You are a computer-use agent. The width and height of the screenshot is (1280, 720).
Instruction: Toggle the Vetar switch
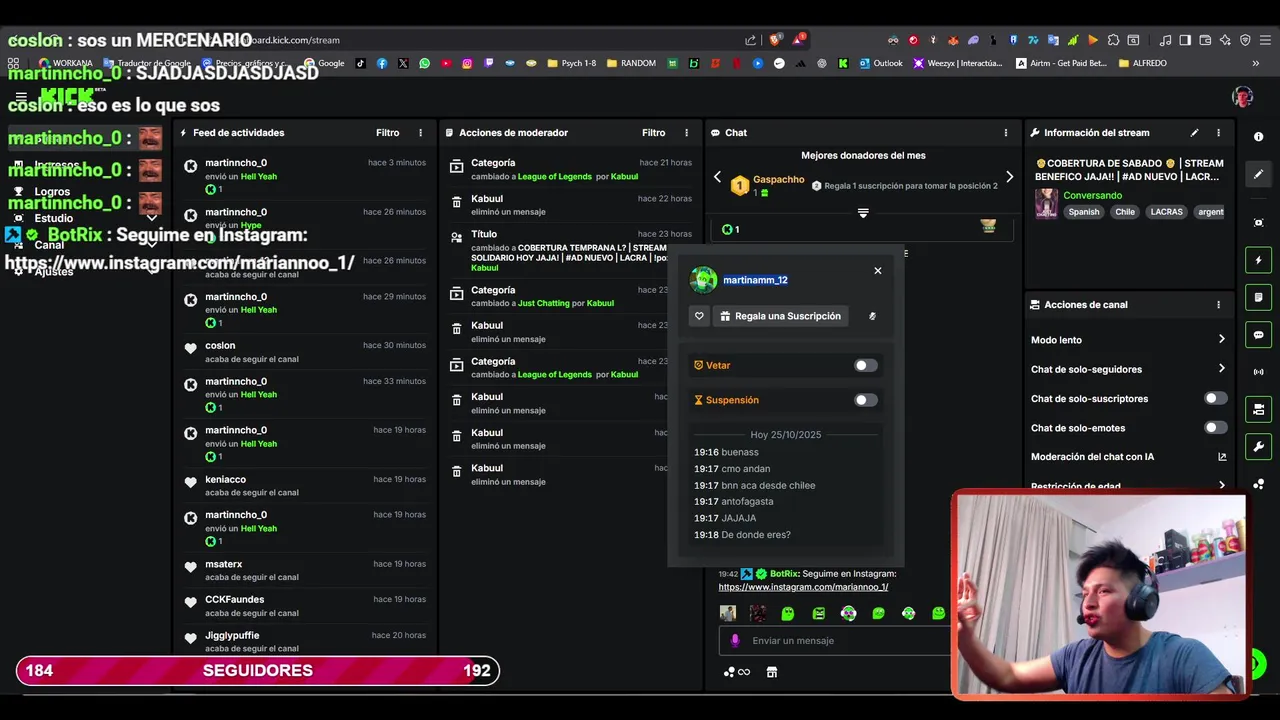click(x=866, y=366)
